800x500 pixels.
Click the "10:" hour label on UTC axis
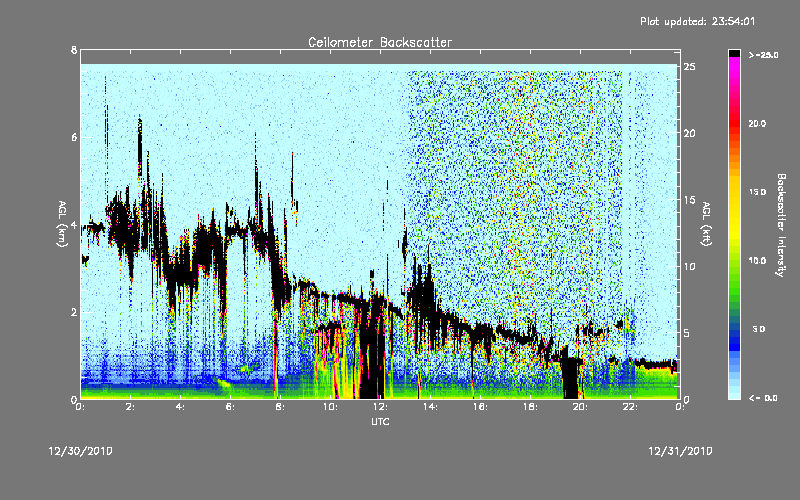point(331,407)
